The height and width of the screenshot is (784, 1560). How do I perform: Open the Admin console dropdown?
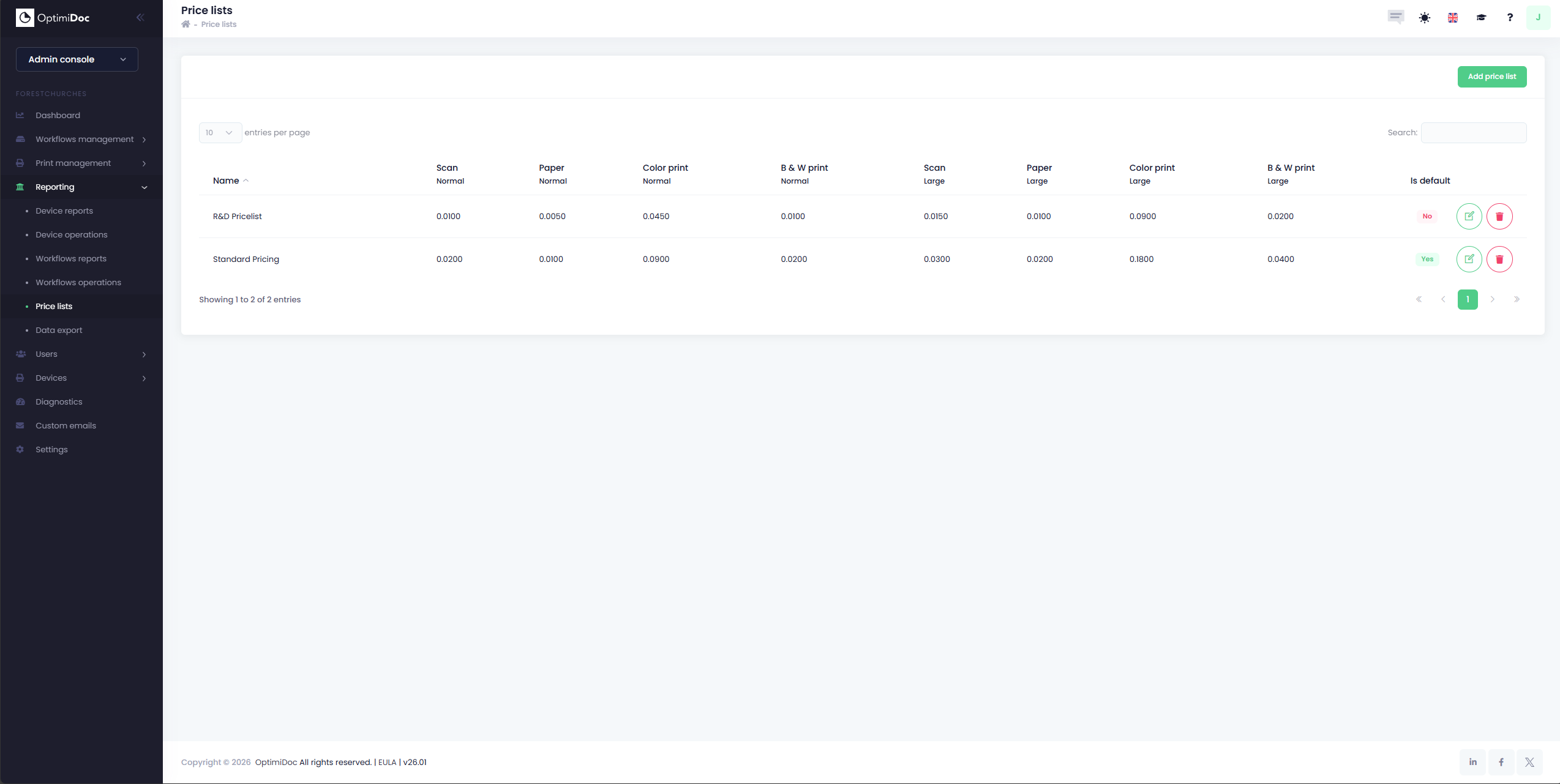click(77, 59)
